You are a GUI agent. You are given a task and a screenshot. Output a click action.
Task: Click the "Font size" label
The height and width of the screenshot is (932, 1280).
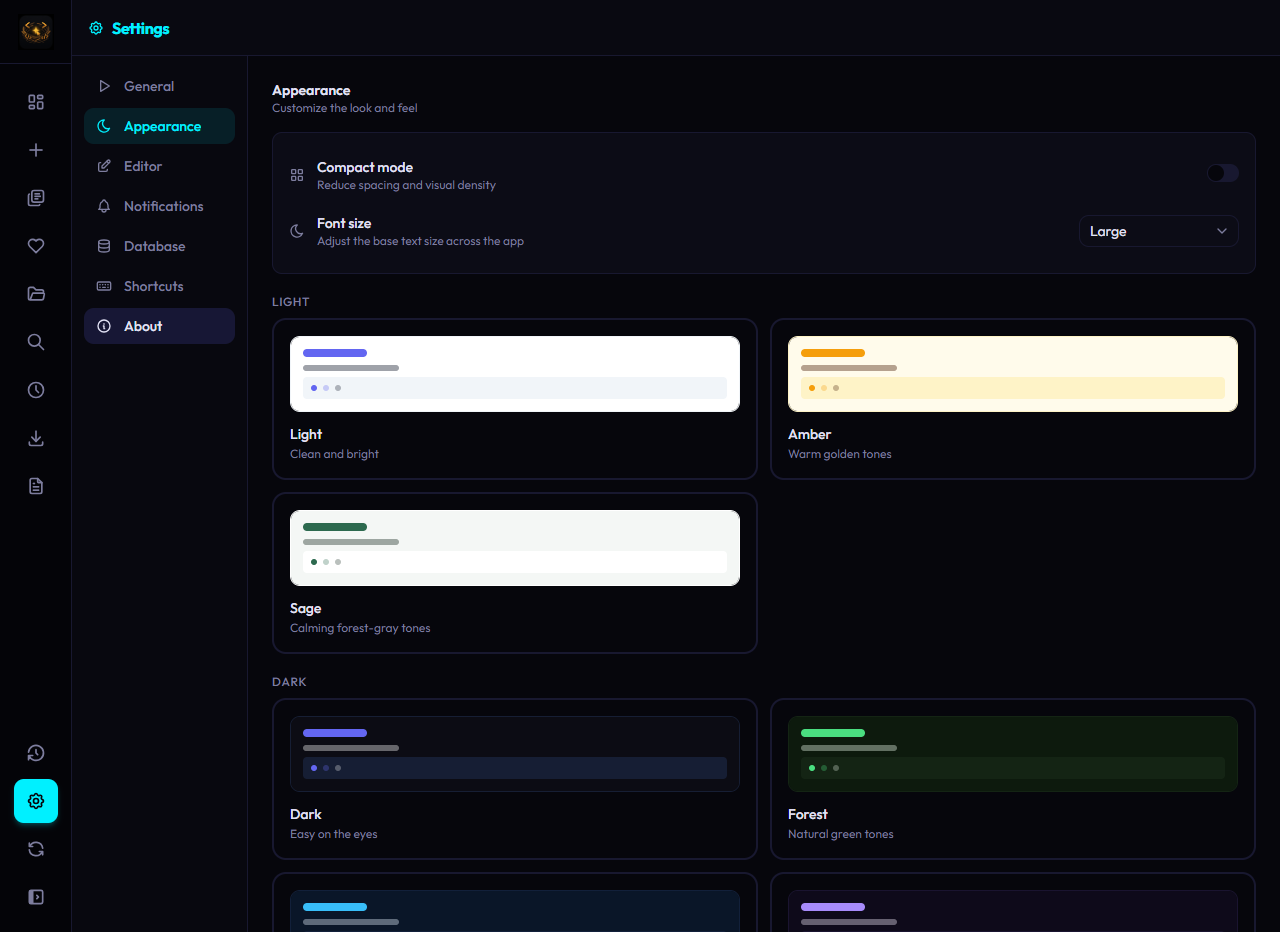pyautogui.click(x=344, y=223)
